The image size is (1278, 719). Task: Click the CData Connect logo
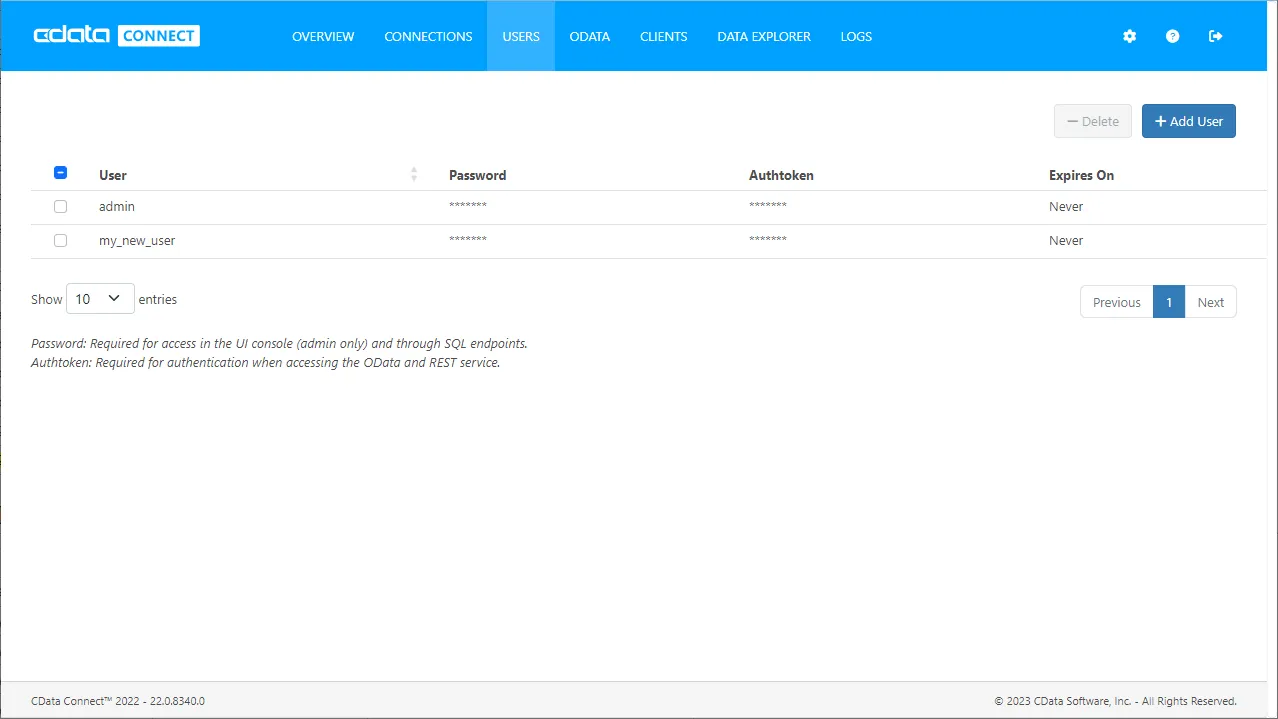[x=115, y=34]
